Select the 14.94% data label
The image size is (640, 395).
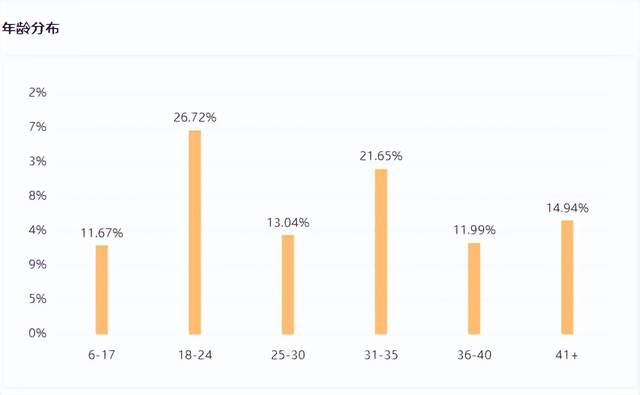pos(567,208)
